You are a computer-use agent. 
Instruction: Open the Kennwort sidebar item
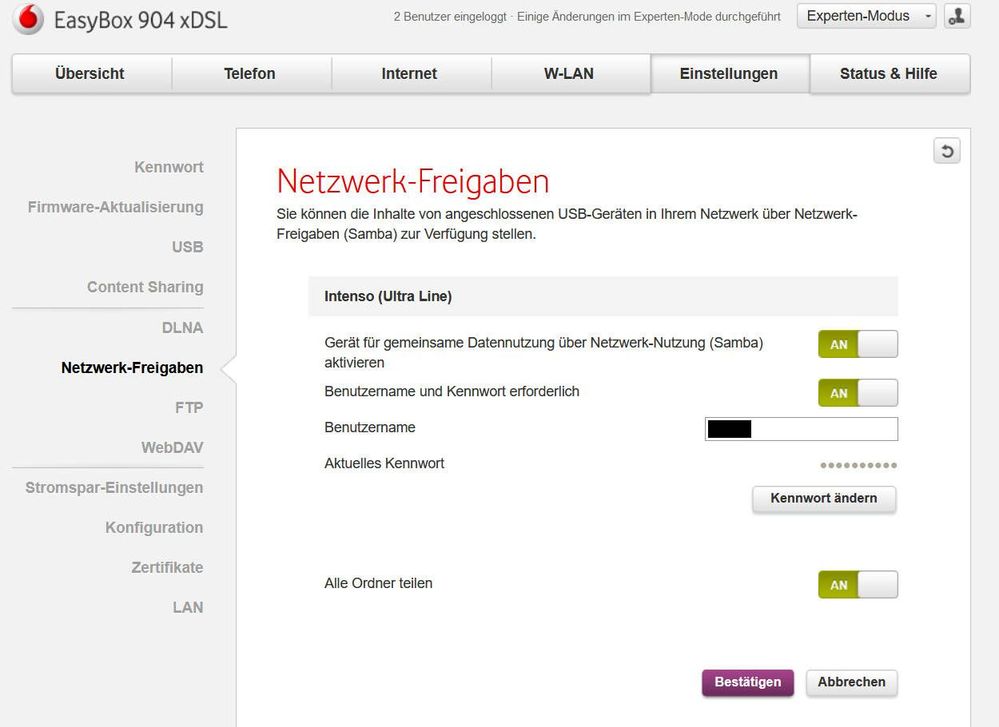point(168,167)
